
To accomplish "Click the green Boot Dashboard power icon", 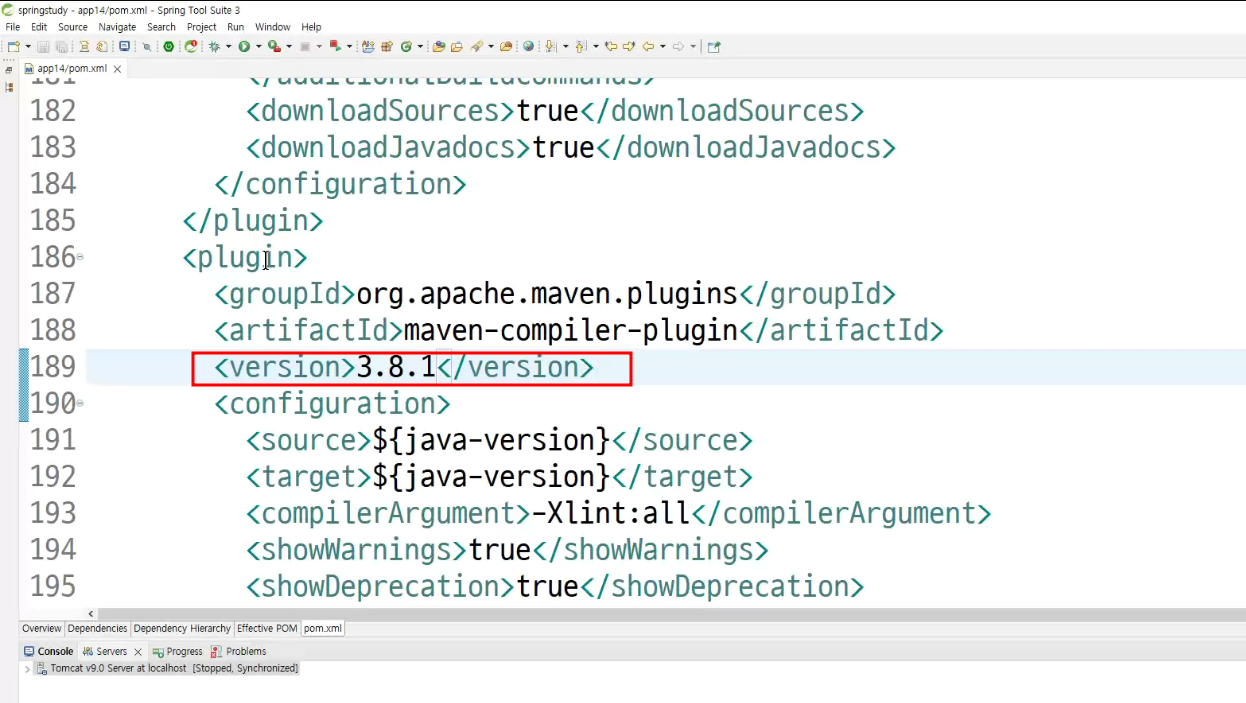I will point(168,46).
